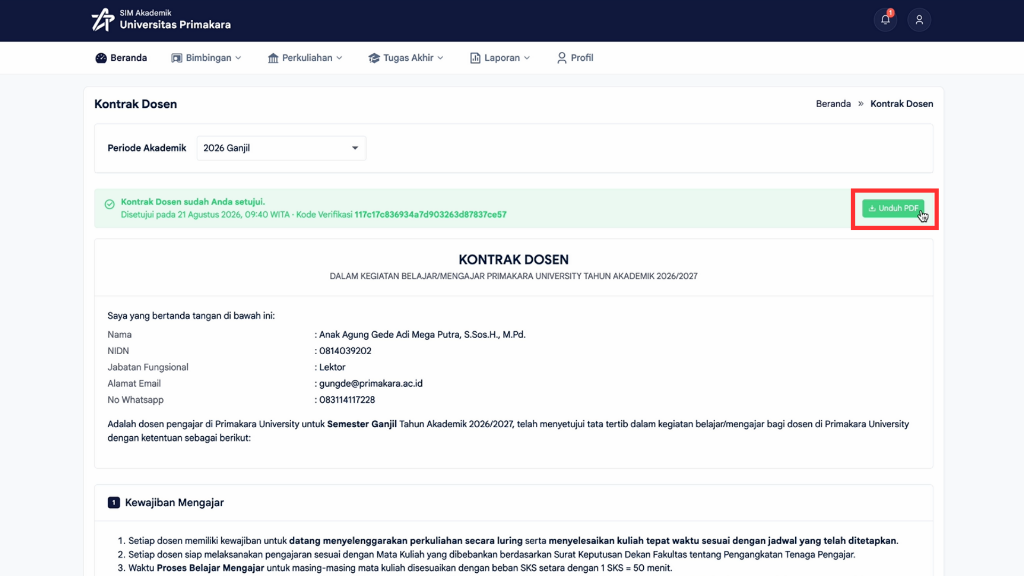Open the Profil menu item
The image size is (1024, 576).
tap(575, 58)
